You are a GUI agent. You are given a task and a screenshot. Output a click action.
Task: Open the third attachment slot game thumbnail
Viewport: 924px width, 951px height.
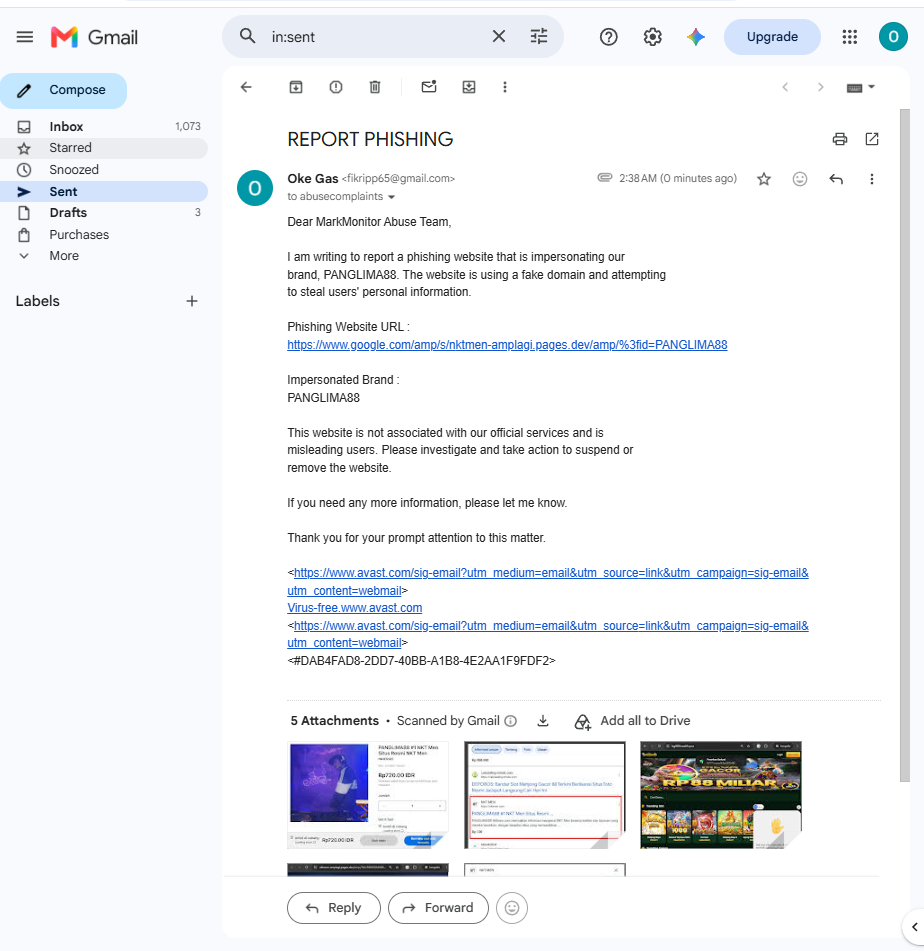[721, 795]
